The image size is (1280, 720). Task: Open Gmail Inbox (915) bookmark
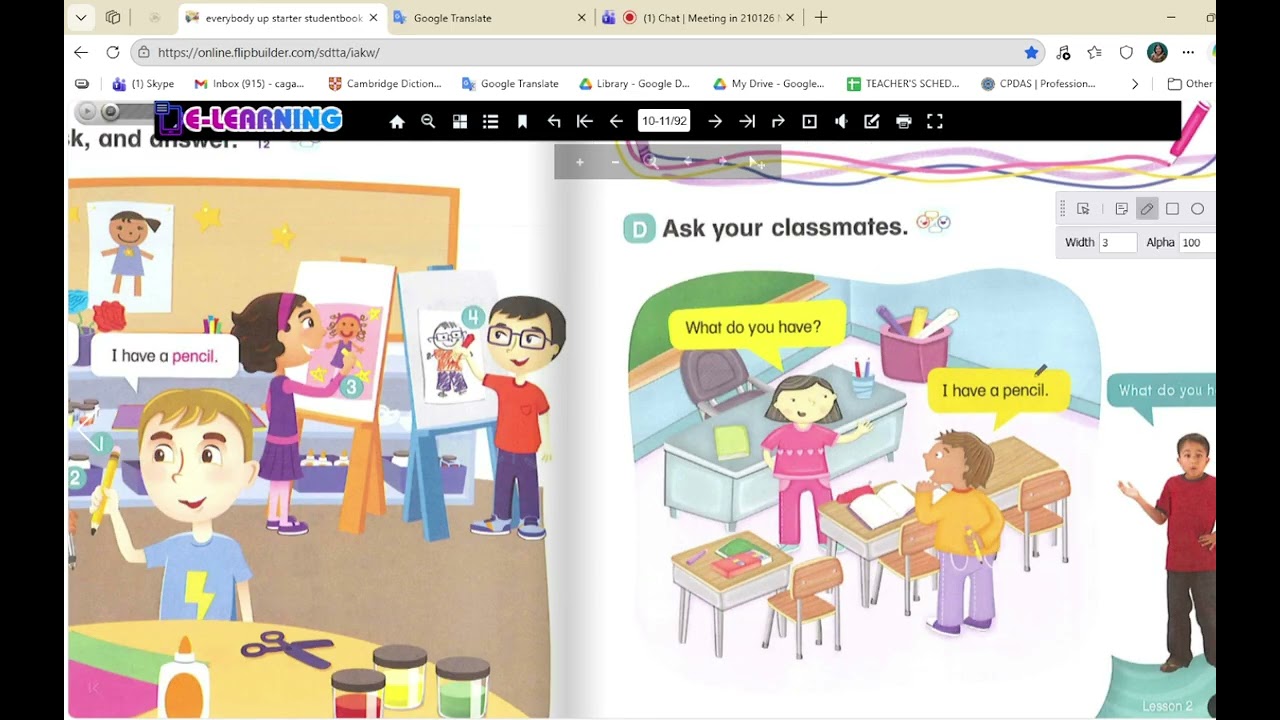[249, 84]
